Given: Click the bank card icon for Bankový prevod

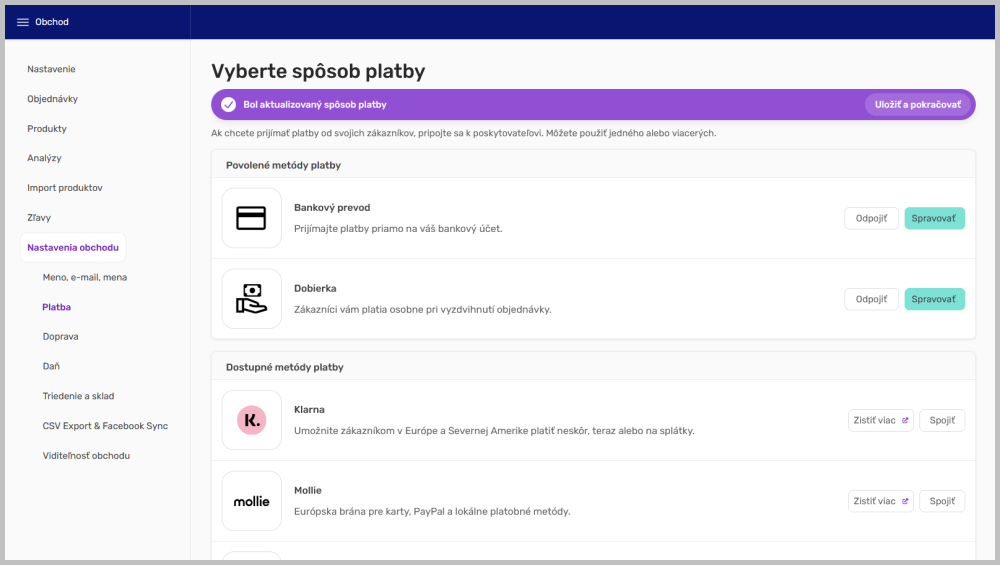Looking at the screenshot, I should [x=251, y=218].
